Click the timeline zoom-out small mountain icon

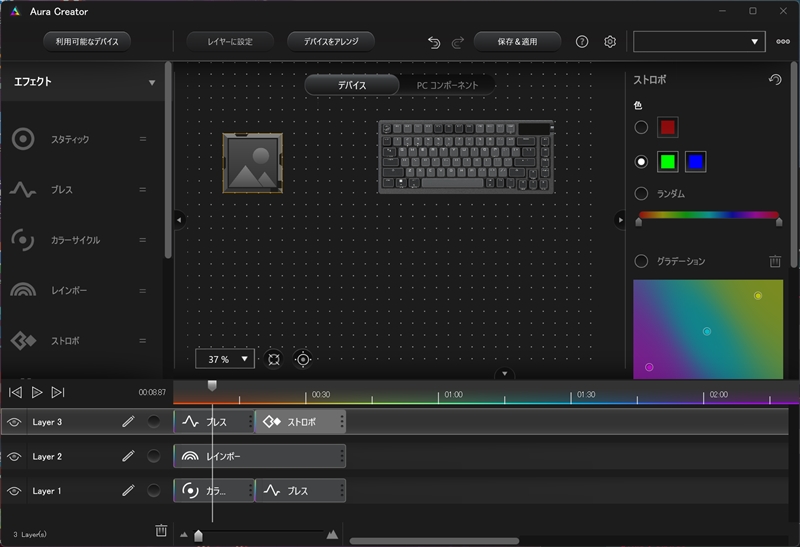184,535
